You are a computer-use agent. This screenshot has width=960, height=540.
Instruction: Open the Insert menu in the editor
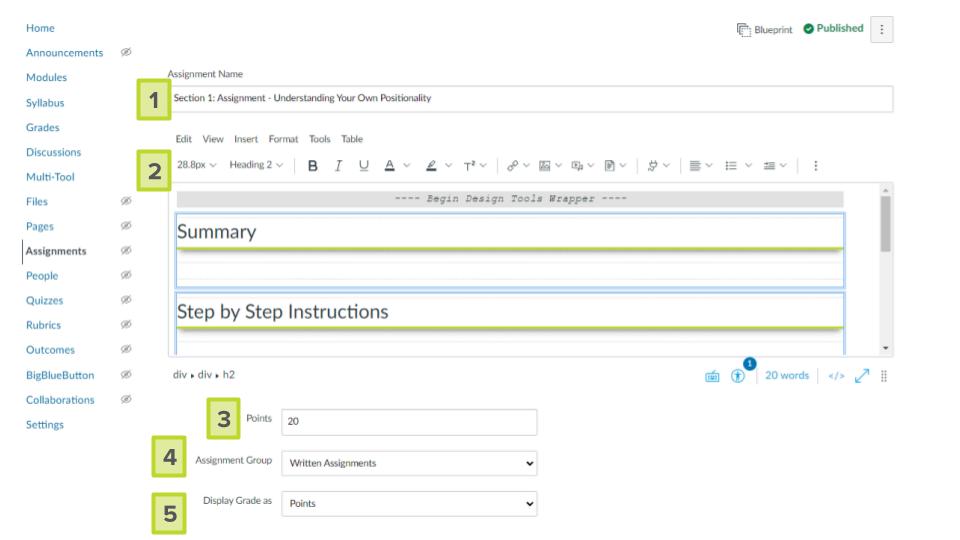pyautogui.click(x=246, y=139)
